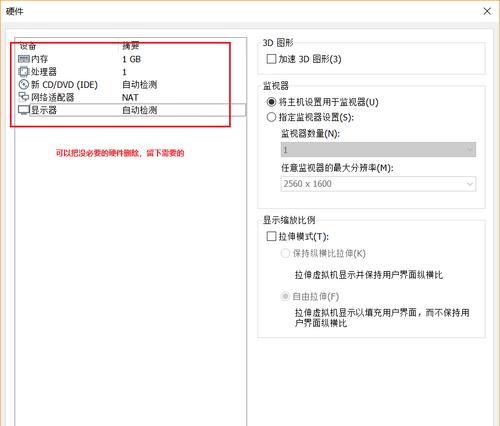Click the network adapter (网络适配器) icon
The width and height of the screenshot is (500, 426).
24,97
